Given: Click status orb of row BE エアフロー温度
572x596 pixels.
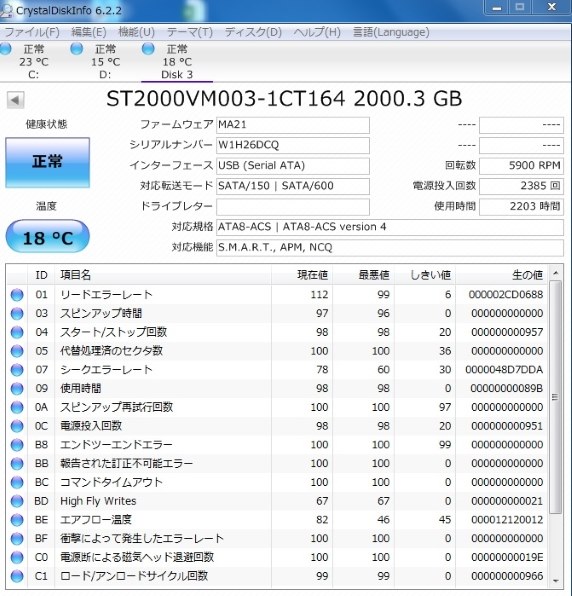Looking at the screenshot, I should coord(17,520).
